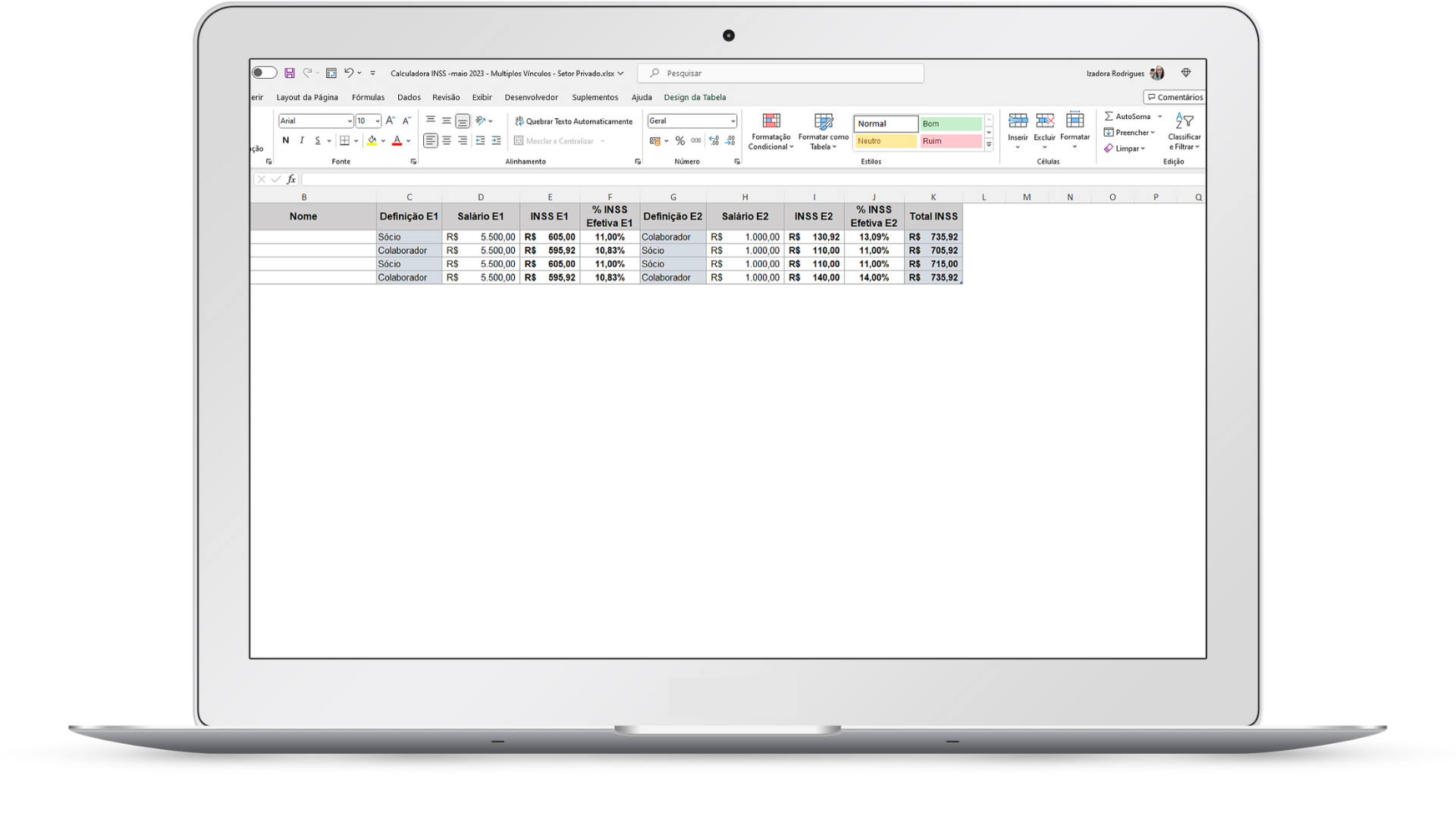The image size is (1456, 819).
Task: Open the Comentários pane button
Action: pos(1175,97)
